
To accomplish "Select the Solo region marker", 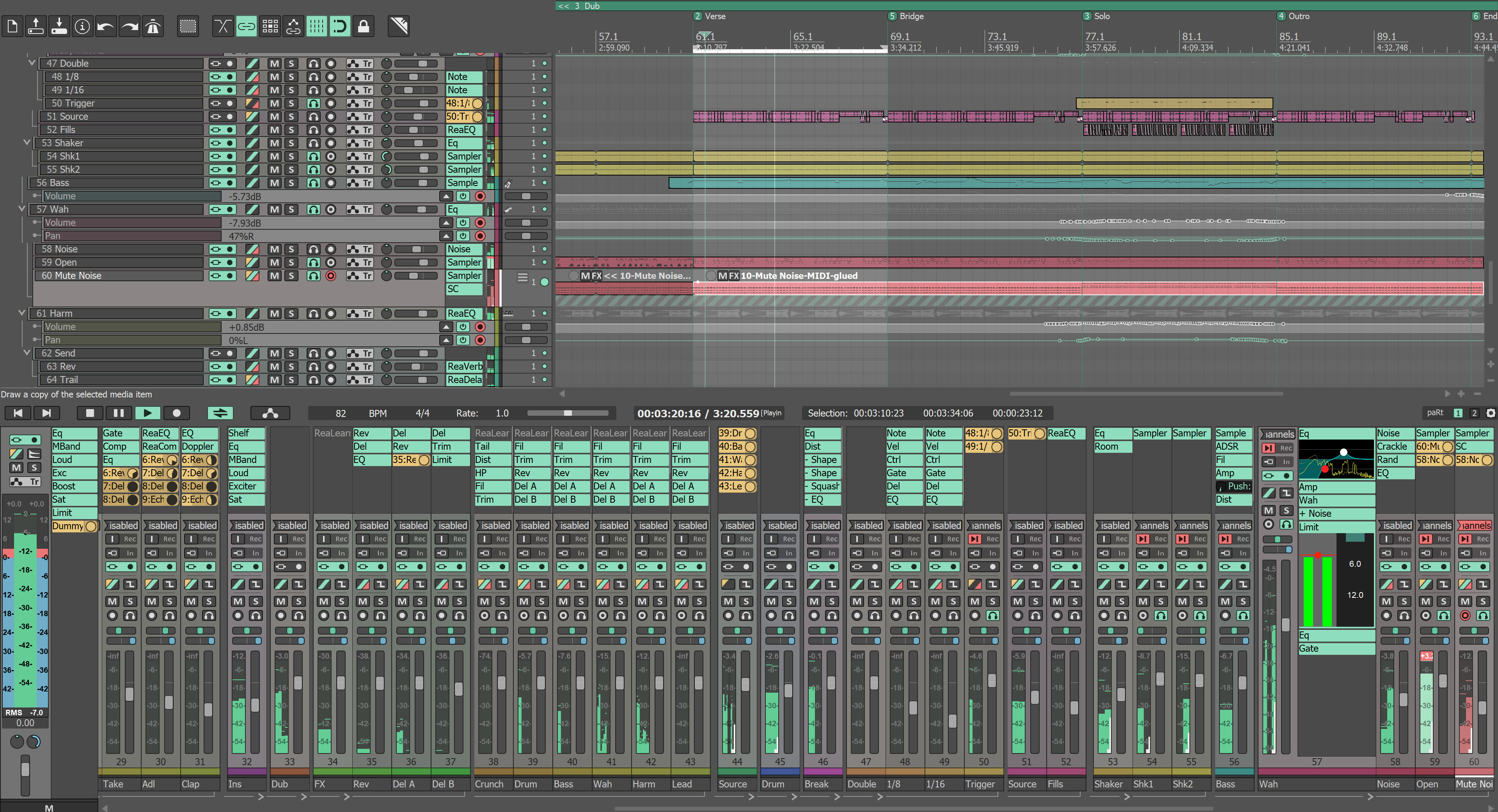I will 1096,16.
